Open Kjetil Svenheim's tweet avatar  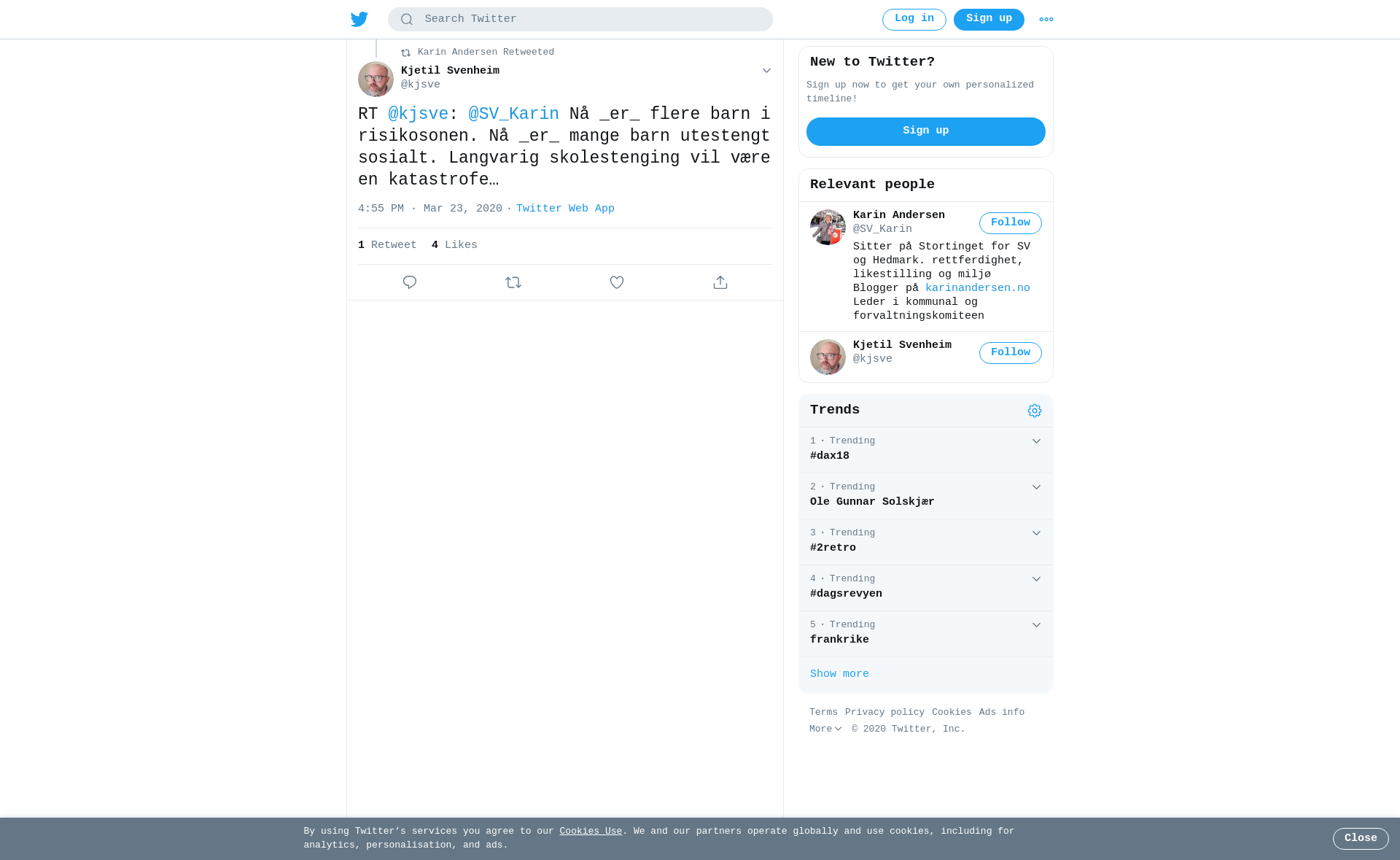[x=376, y=79]
